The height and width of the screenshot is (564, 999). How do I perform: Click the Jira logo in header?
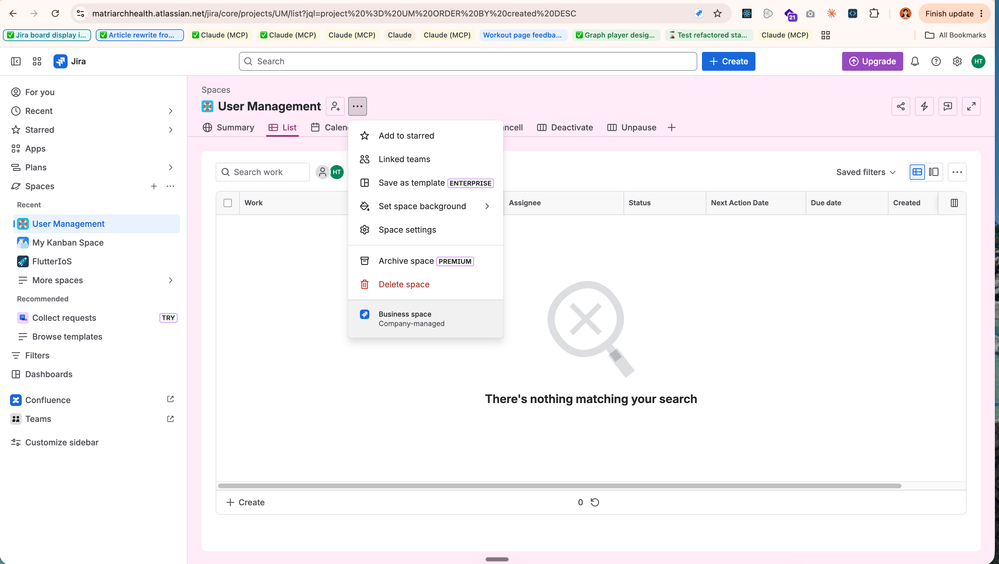click(70, 61)
